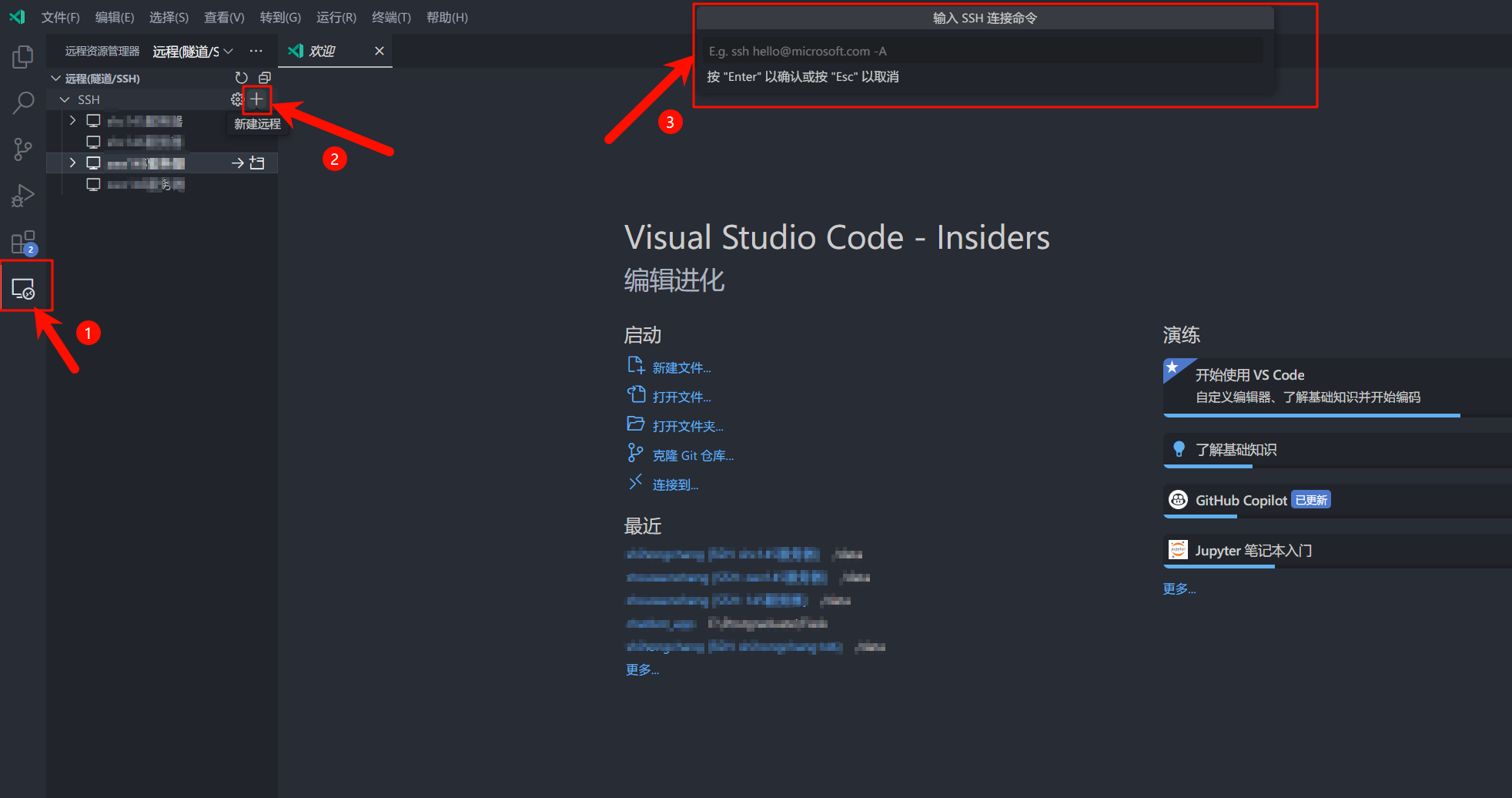Expand the first SSH host entry
1512x798 pixels.
(72, 120)
